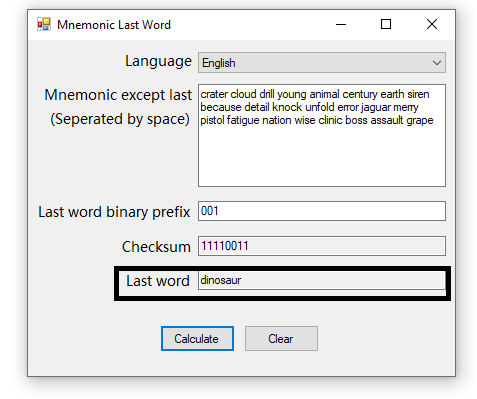Click the Last word field showing dinosaur
Viewport: 477px width, 399px height.
[322, 280]
